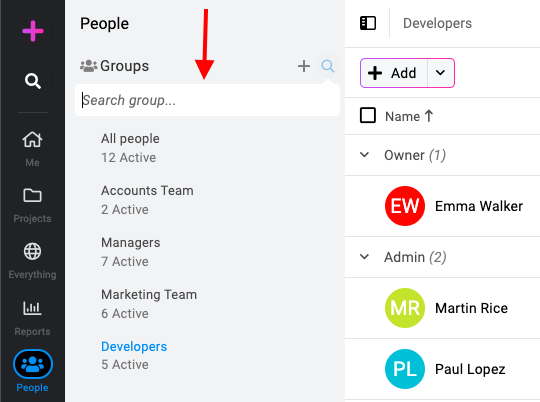Toggle the side panel layout icon
The image size is (540, 402).
click(x=368, y=23)
